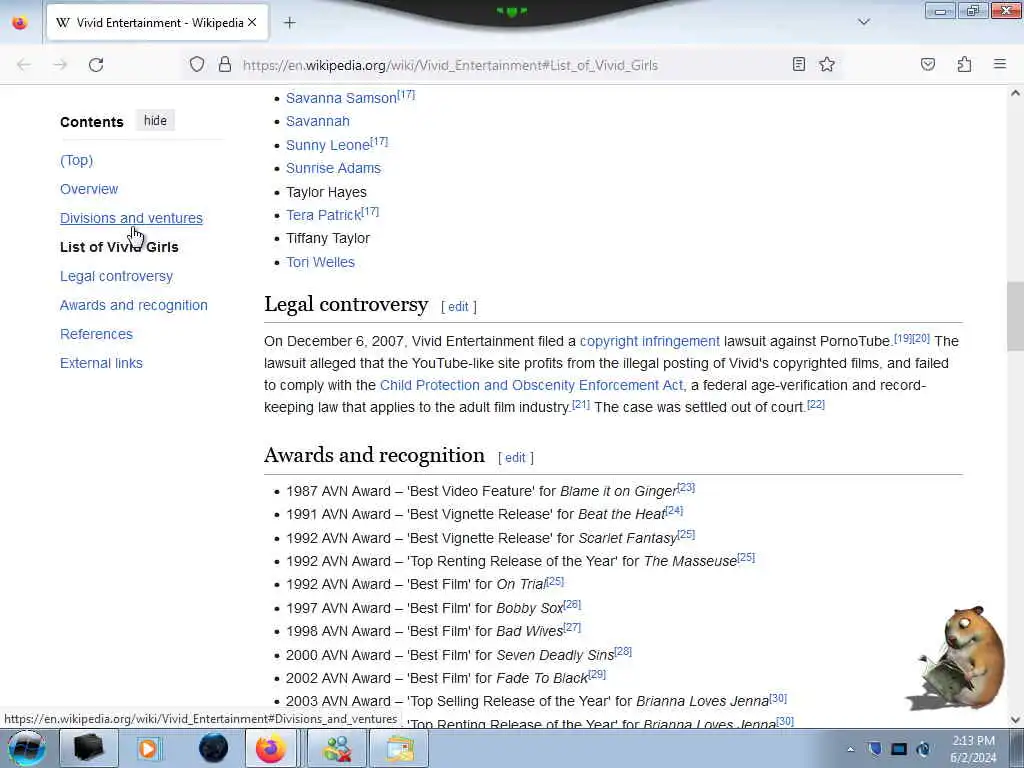The height and width of the screenshot is (768, 1024).
Task: Open the Tera Patrick article link
Action: (323, 215)
